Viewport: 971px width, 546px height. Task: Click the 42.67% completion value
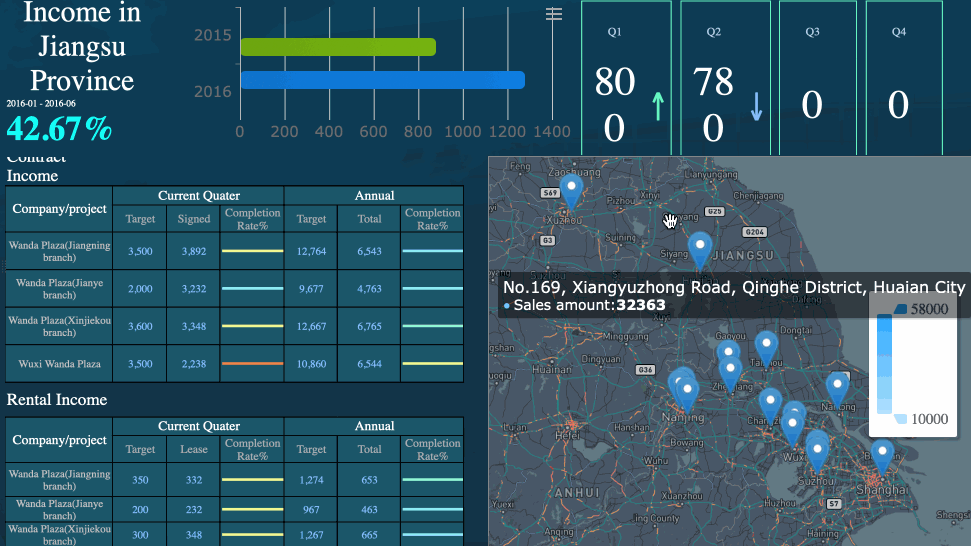click(x=59, y=129)
